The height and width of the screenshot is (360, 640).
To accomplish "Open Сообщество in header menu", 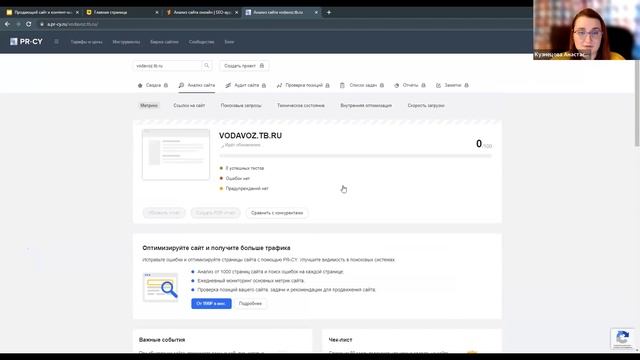I will tap(201, 42).
